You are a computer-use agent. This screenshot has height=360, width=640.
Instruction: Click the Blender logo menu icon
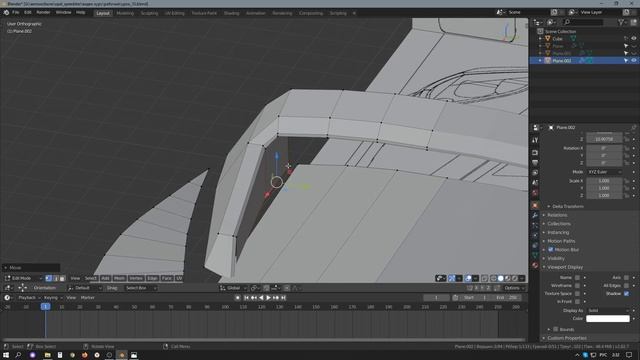pos(6,13)
